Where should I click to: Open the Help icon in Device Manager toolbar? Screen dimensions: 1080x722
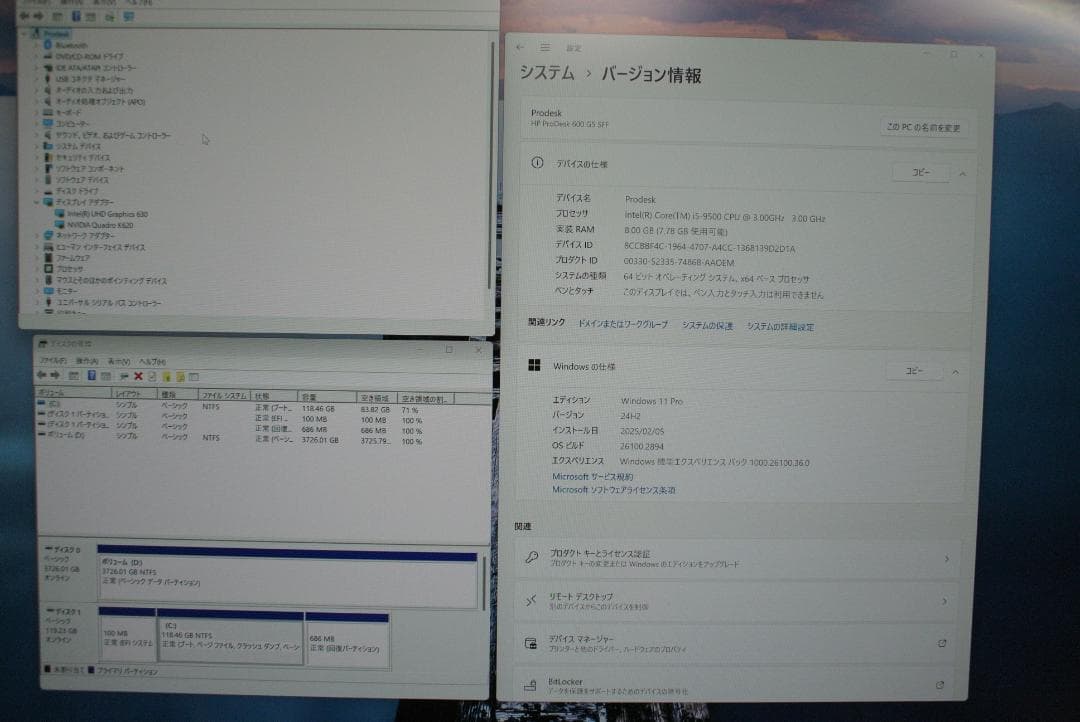77,17
